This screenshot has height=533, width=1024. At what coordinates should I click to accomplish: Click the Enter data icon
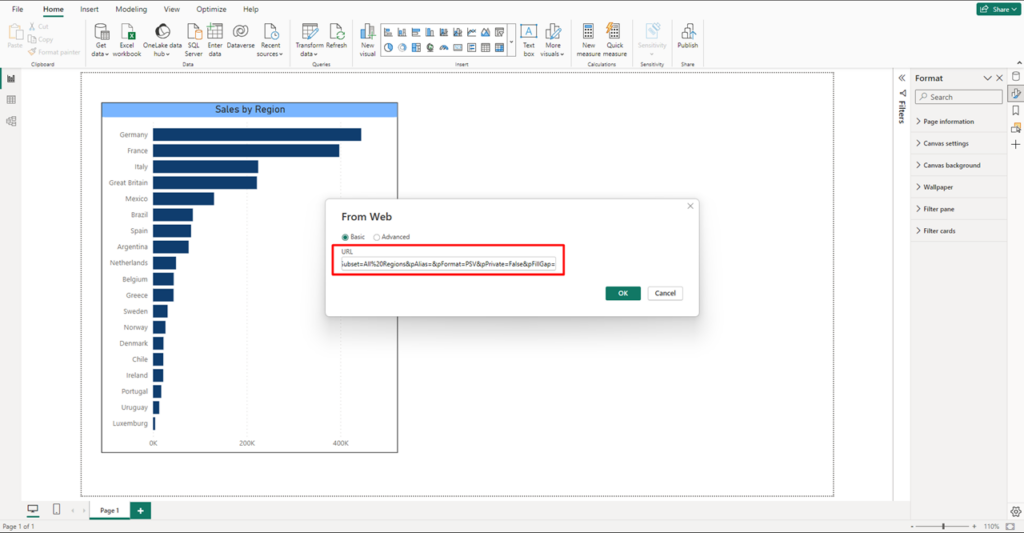click(215, 31)
